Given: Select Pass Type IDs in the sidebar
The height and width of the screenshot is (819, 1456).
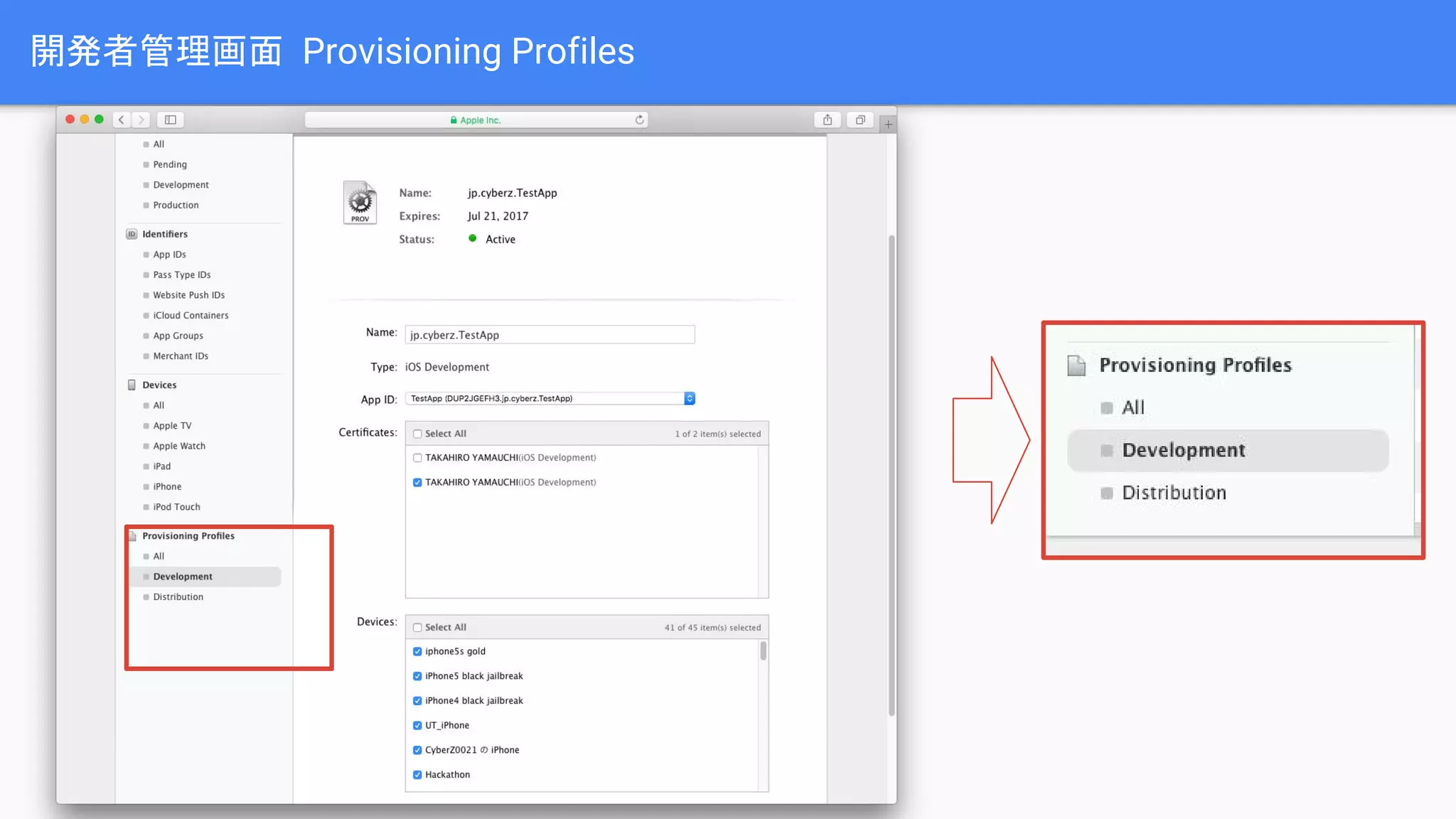Looking at the screenshot, I should (x=182, y=274).
